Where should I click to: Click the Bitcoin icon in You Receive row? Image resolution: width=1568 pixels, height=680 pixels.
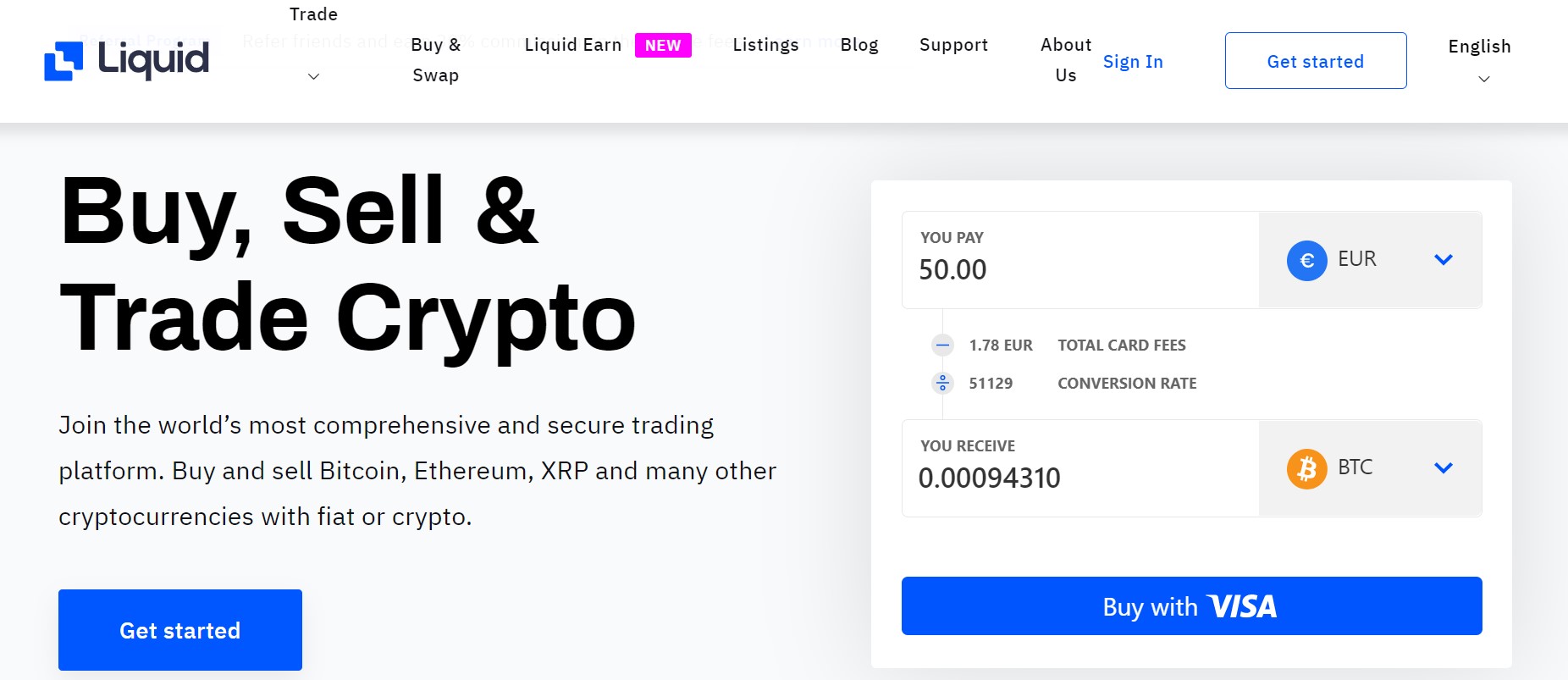coord(1307,468)
